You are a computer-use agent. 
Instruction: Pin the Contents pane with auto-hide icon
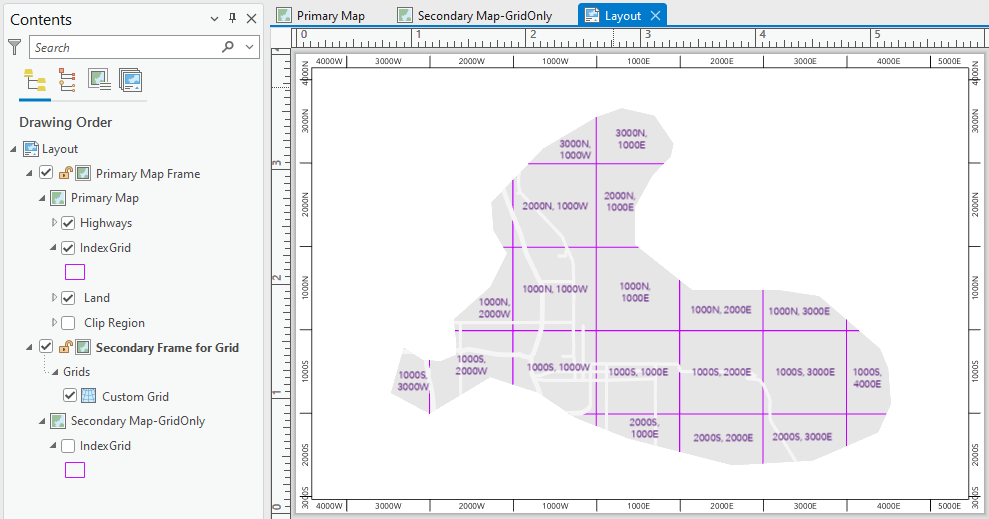coord(233,19)
